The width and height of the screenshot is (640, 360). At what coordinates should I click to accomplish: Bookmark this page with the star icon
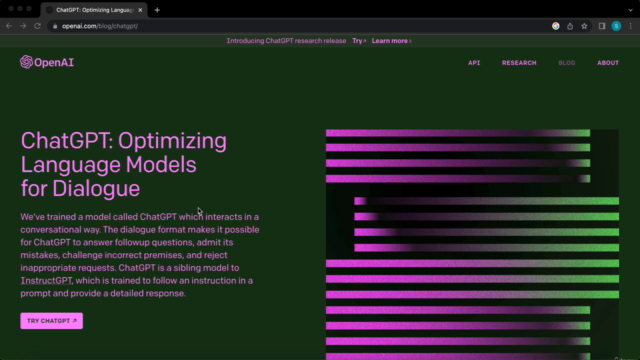pyautogui.click(x=584, y=26)
